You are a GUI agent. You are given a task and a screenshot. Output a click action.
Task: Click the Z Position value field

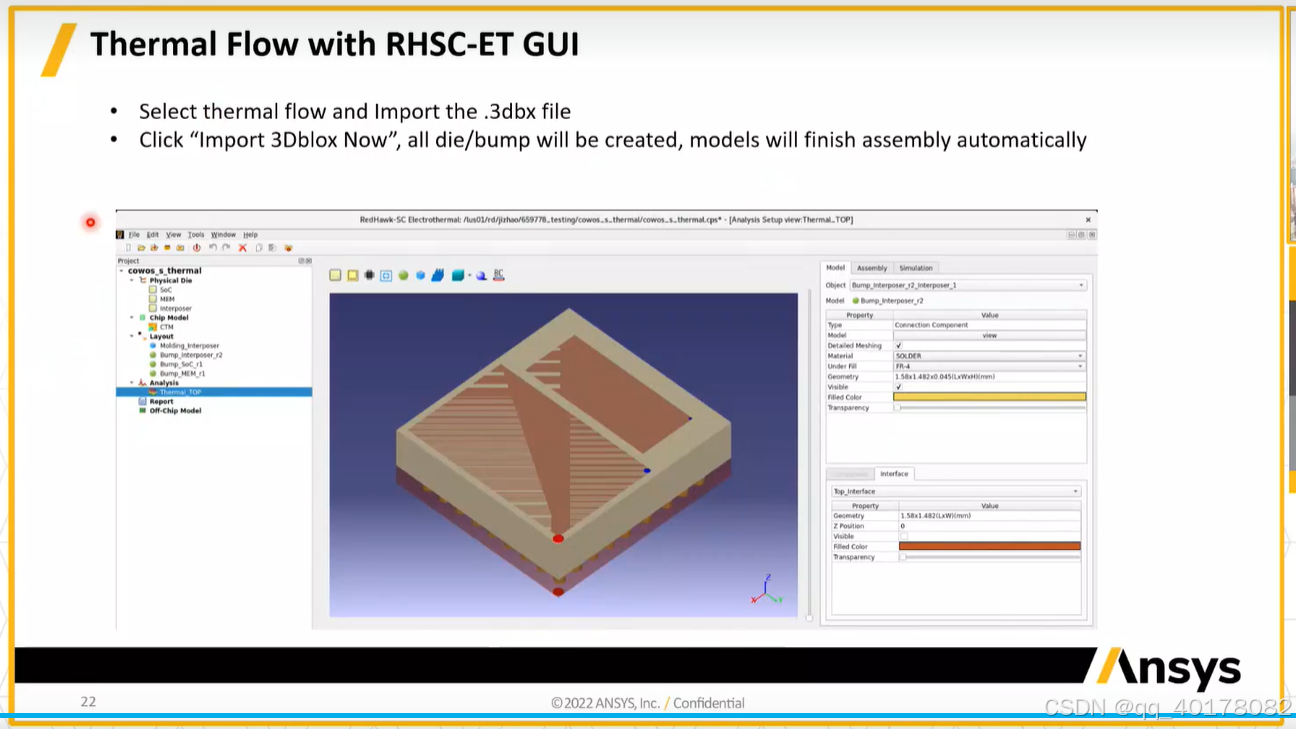(990, 526)
